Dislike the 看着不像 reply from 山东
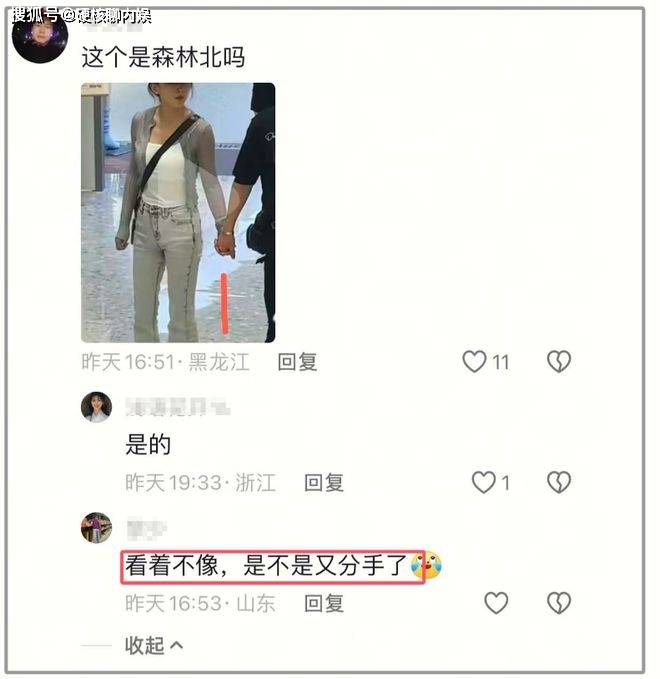660x679 pixels. (559, 603)
